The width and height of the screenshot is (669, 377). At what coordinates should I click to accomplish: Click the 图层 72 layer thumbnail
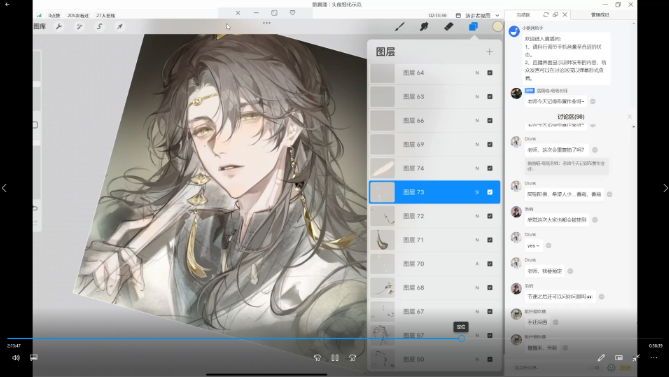pyautogui.click(x=382, y=216)
